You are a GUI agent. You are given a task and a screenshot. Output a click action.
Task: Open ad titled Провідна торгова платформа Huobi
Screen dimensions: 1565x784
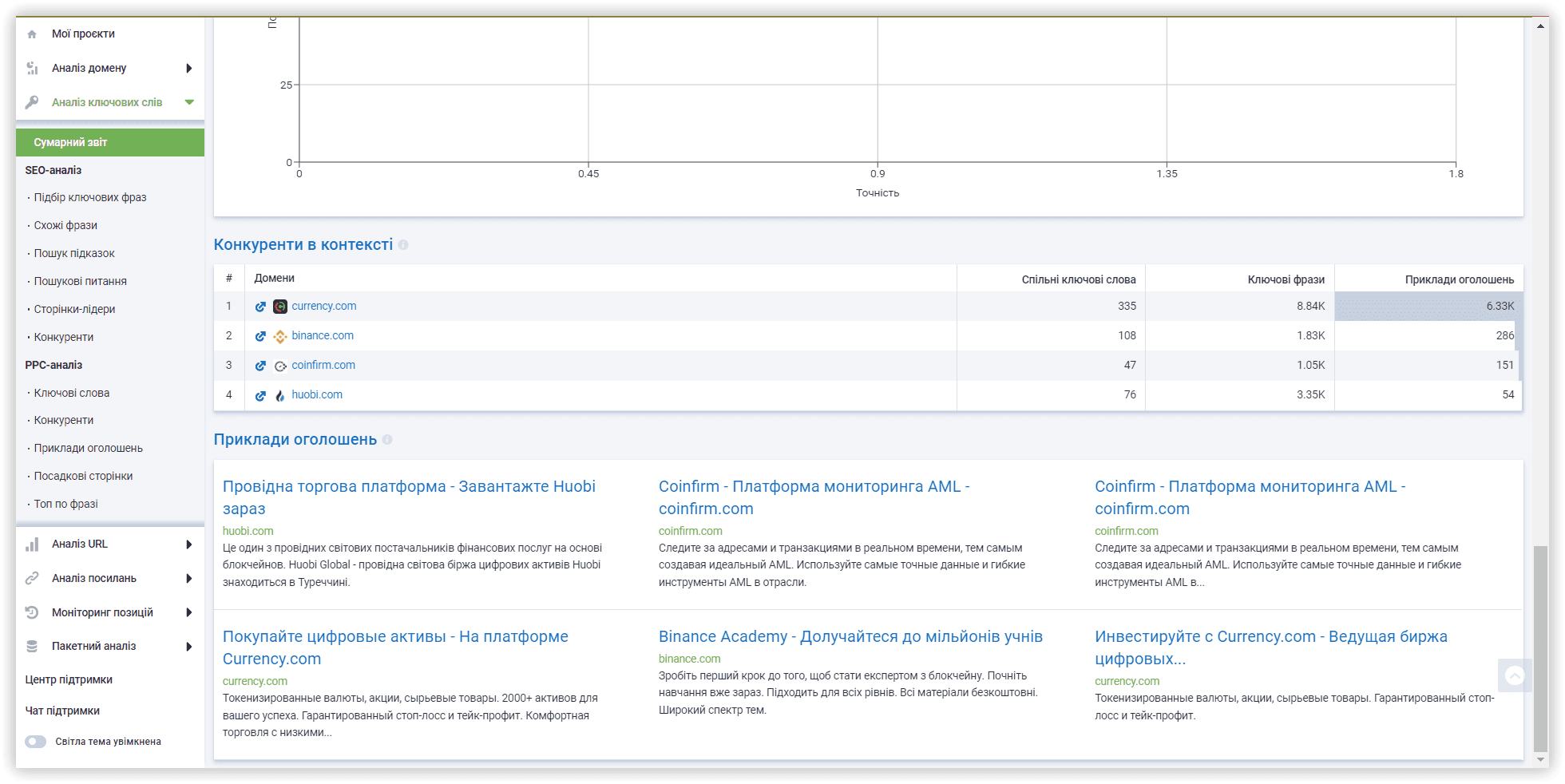point(409,497)
